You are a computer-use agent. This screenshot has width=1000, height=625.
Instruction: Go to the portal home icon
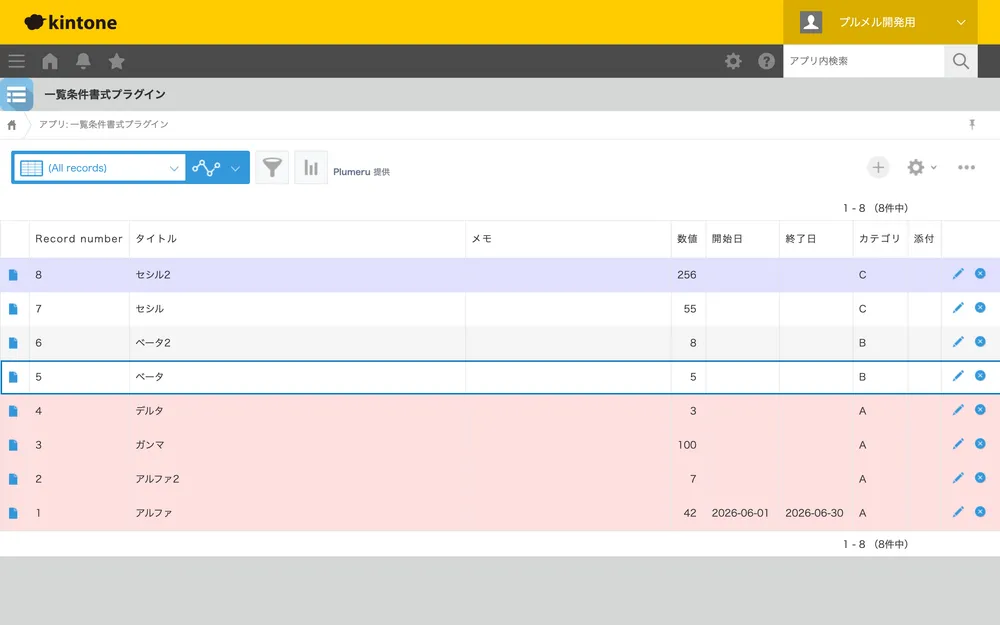point(50,61)
